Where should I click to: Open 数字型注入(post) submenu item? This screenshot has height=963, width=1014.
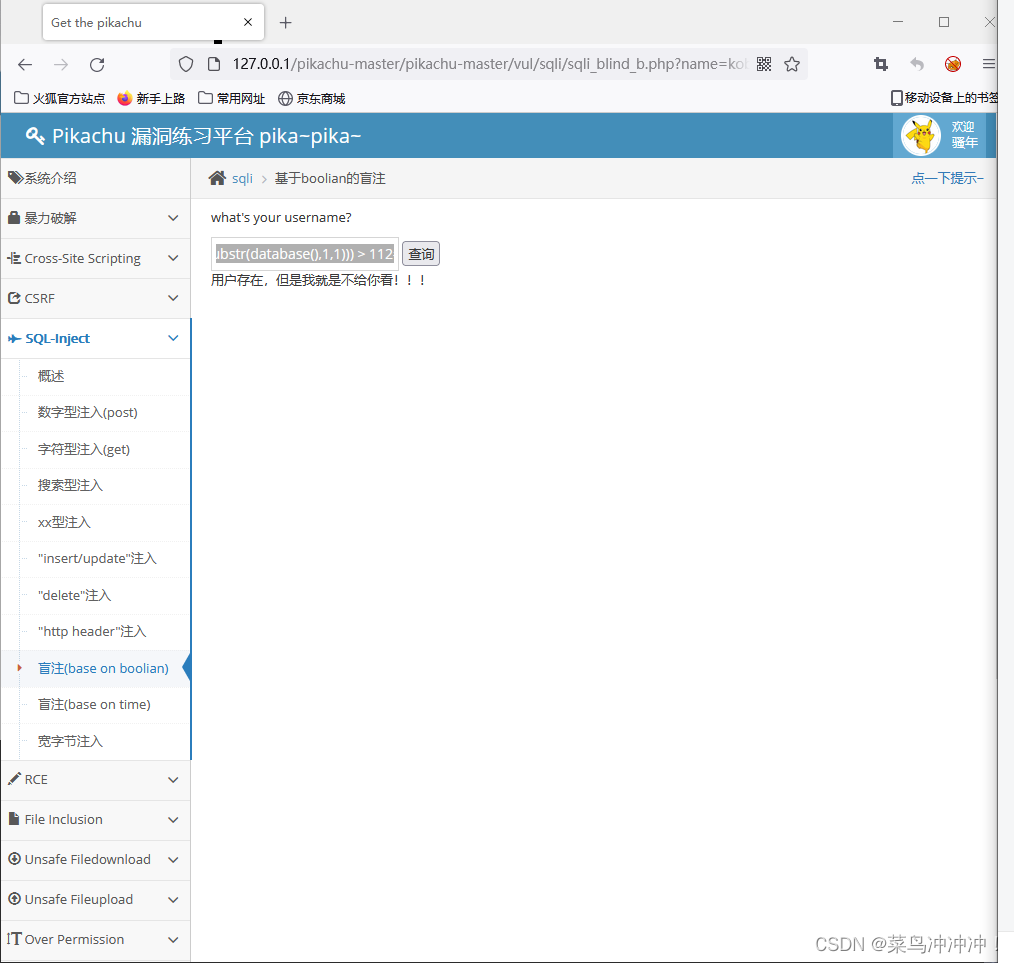[87, 413]
